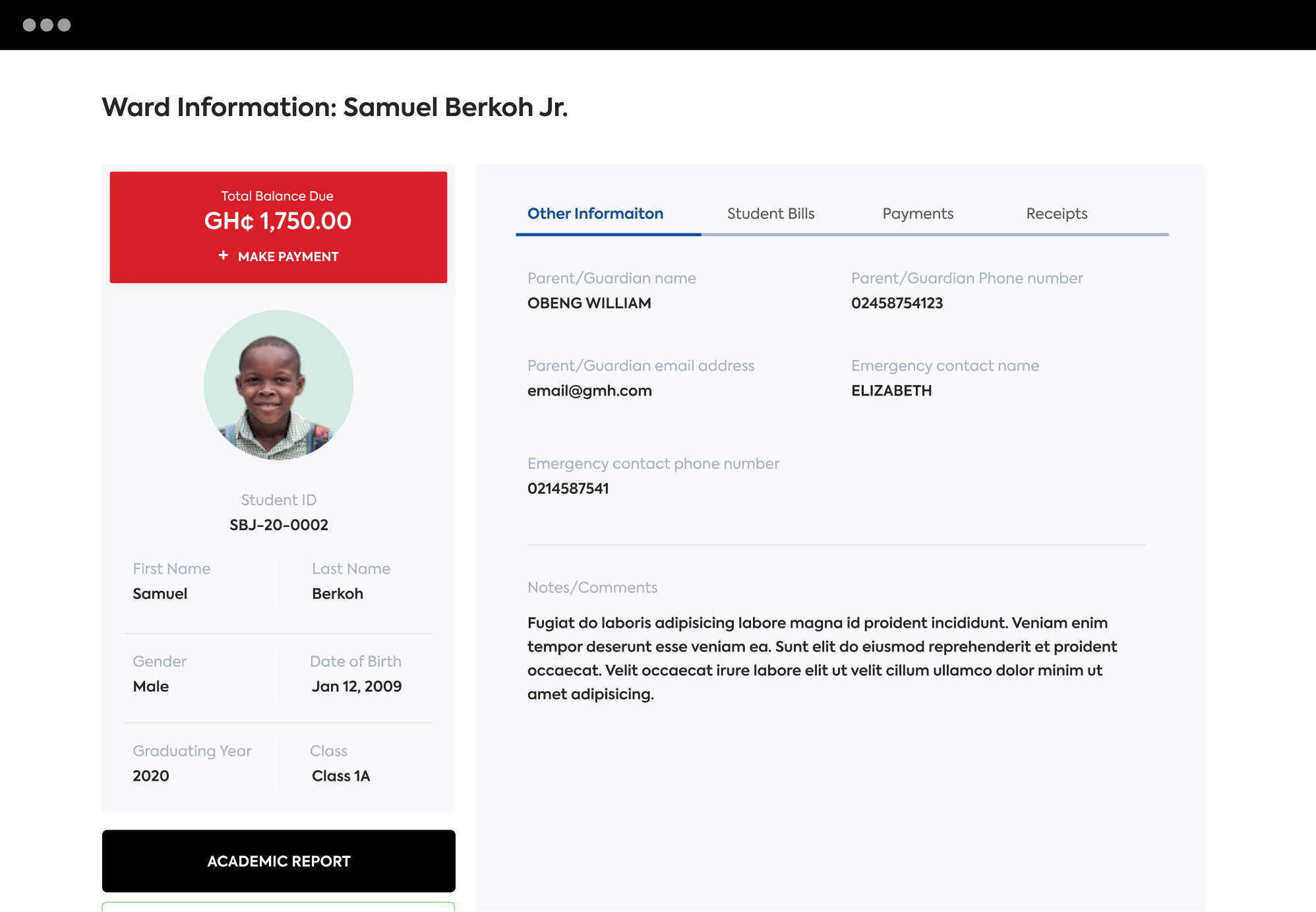
Task: Switch to the Payments tab
Action: coord(917,214)
